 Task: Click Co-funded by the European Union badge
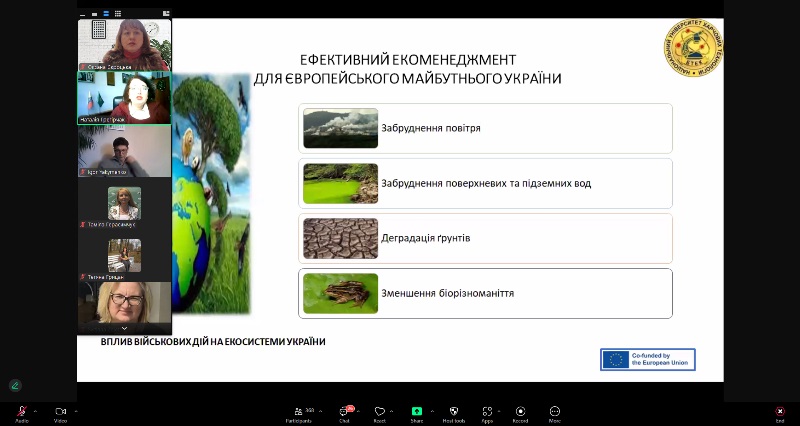647,359
